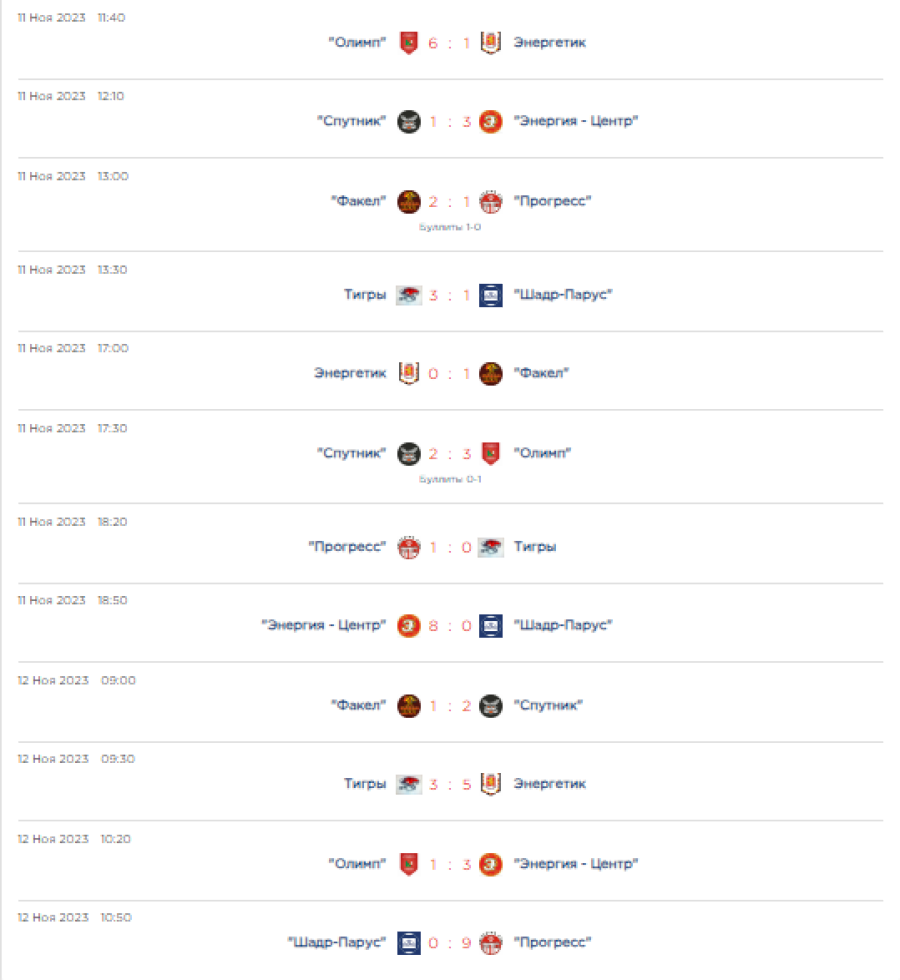Click the Олимп logo in the 11:40 match
The height and width of the screenshot is (980, 900).
tap(408, 43)
